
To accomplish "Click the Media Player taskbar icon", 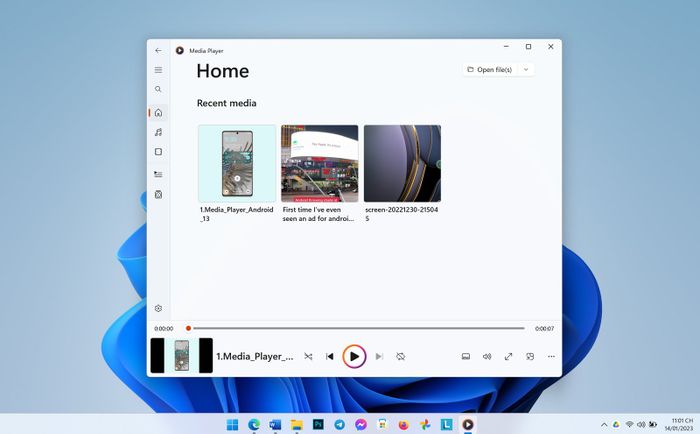I will pos(468,425).
